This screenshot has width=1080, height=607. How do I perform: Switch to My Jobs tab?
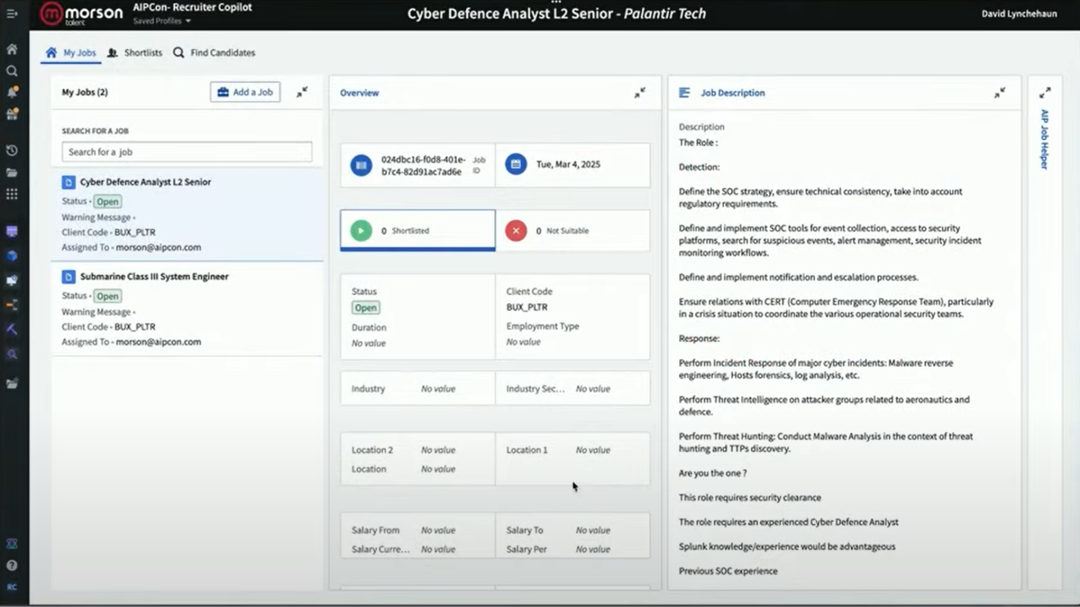[x=71, y=52]
